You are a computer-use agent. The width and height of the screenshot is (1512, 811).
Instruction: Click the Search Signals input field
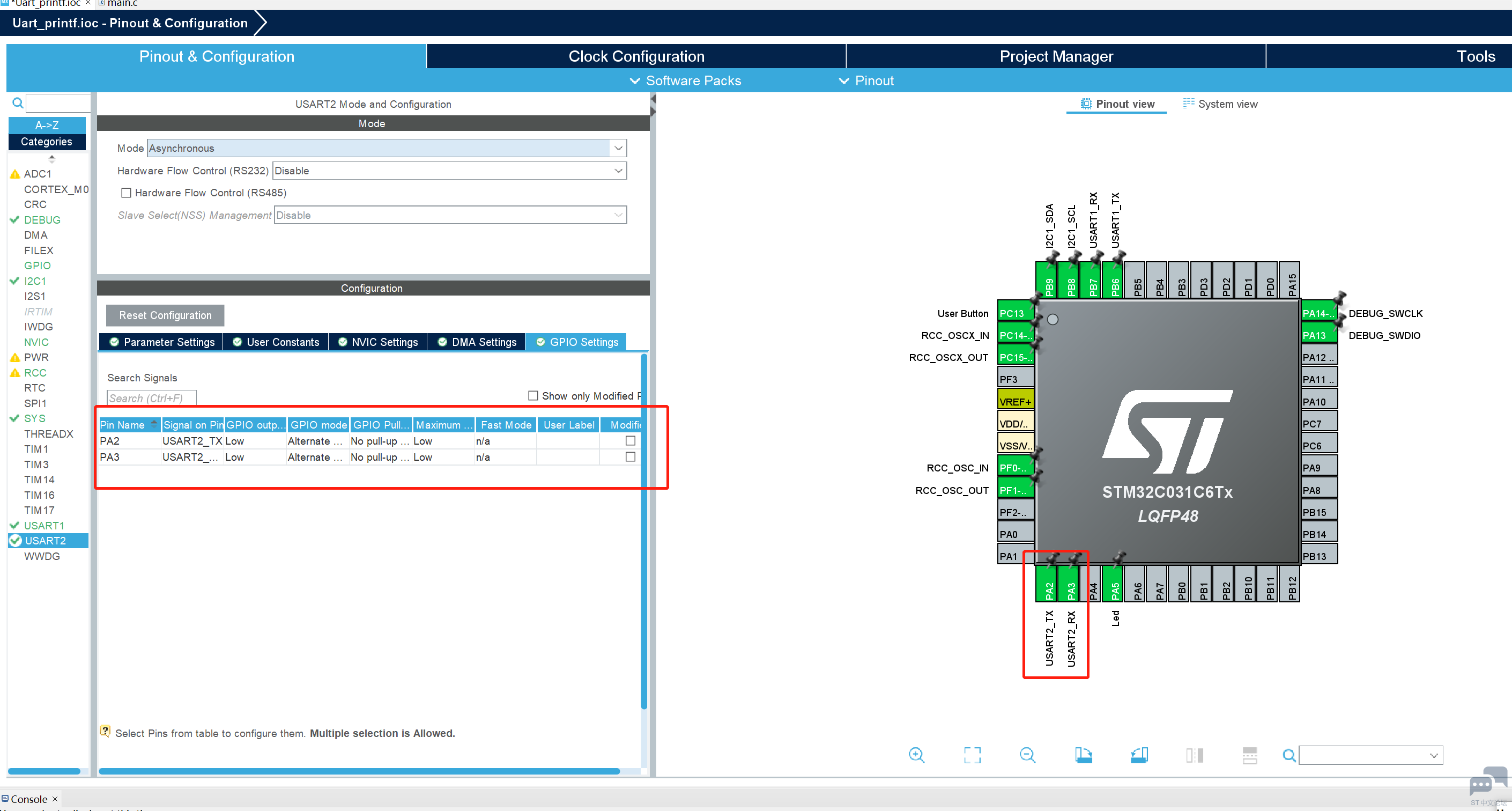151,398
